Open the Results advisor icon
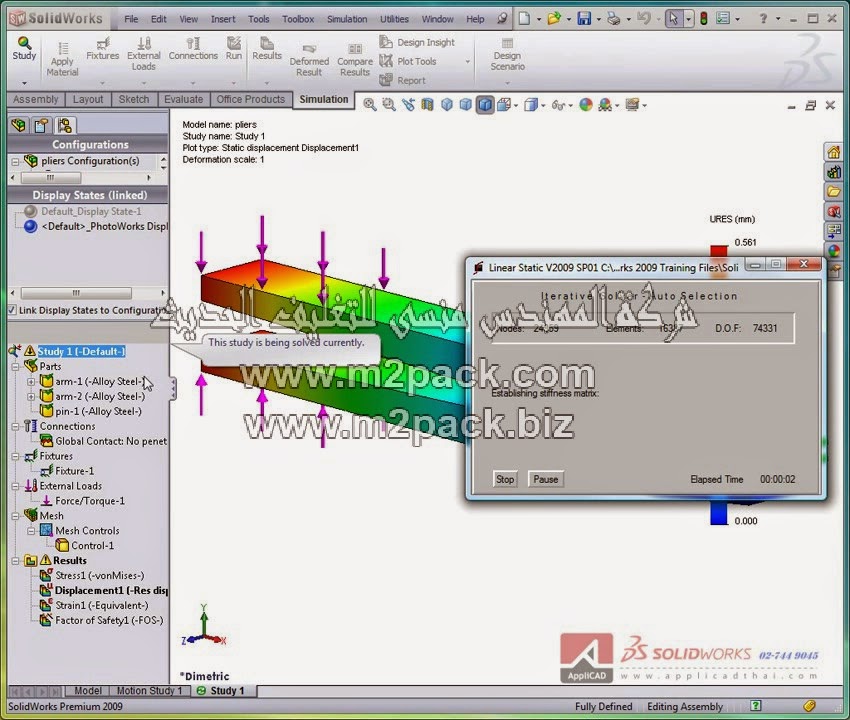This screenshot has width=850, height=720. (267, 43)
